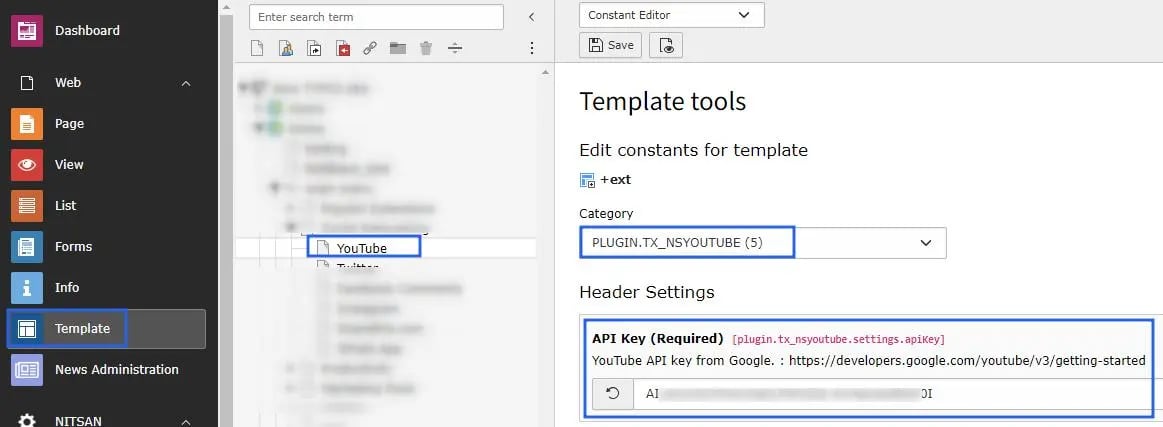Open page tree three-dot options menu
The image size is (1163, 427).
point(531,48)
